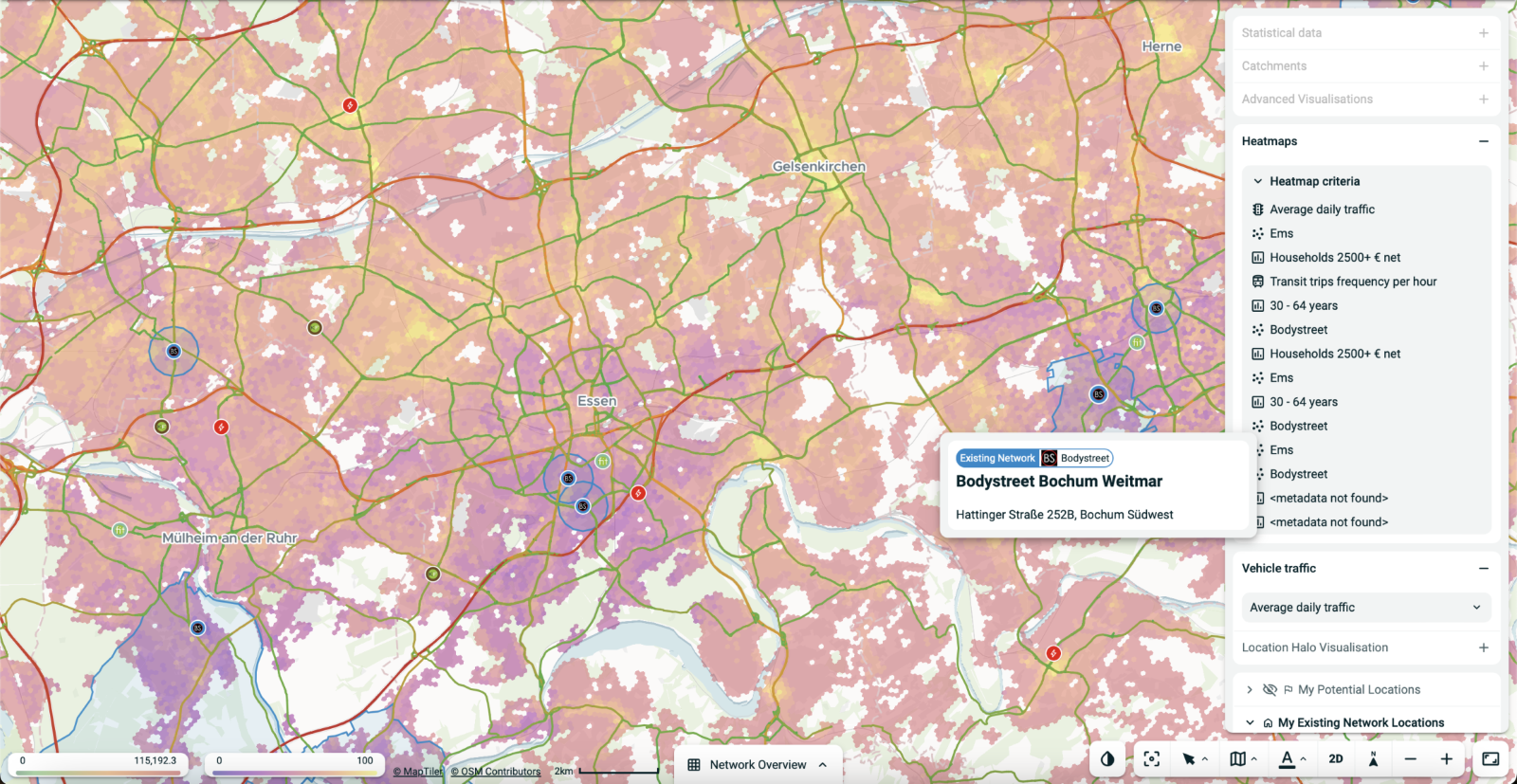Click the focus/recenter target icon in toolbar
Image resolution: width=1517 pixels, height=784 pixels.
tap(1152, 759)
